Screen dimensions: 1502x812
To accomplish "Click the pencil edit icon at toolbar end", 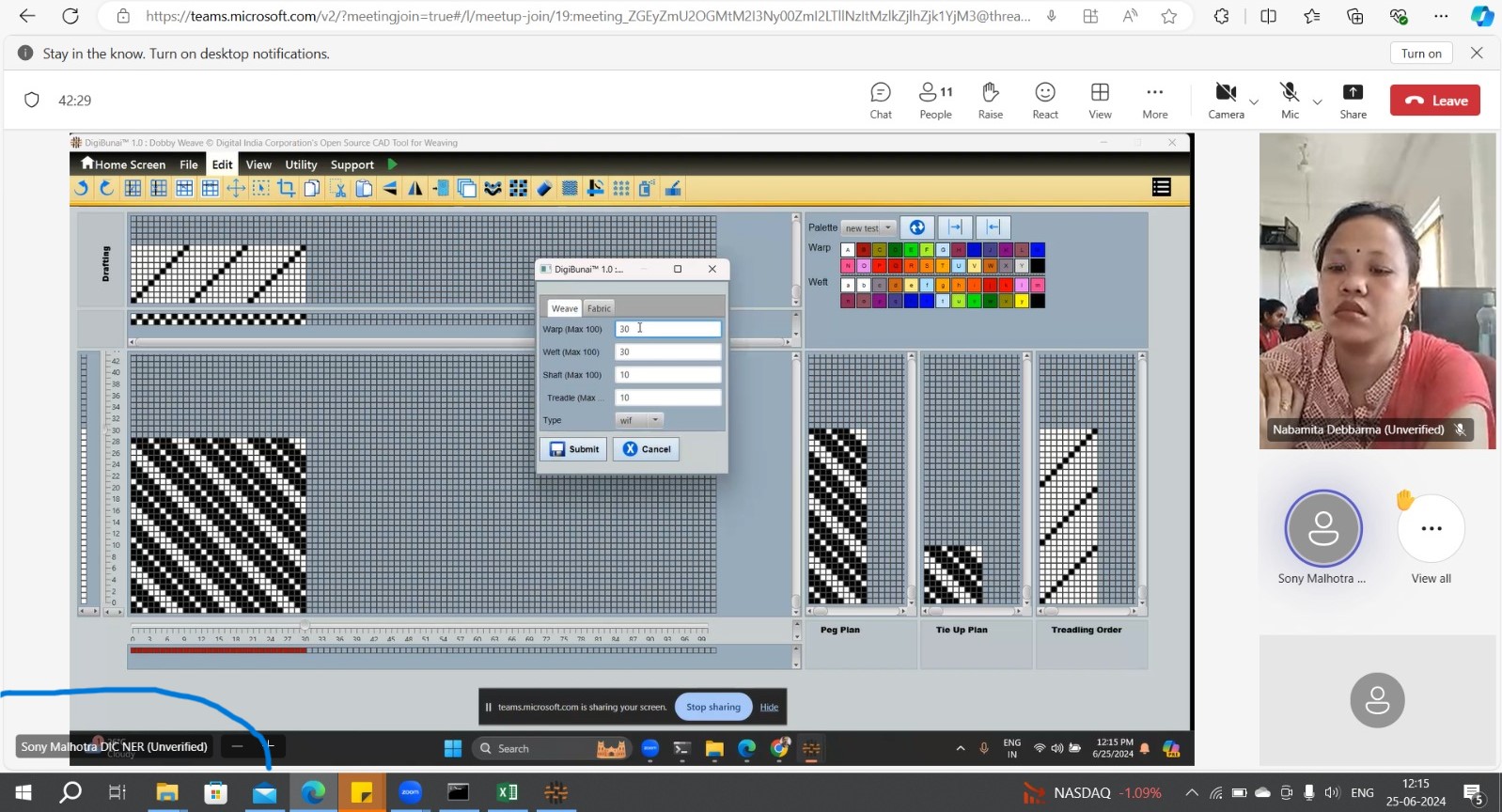I will coord(672,188).
